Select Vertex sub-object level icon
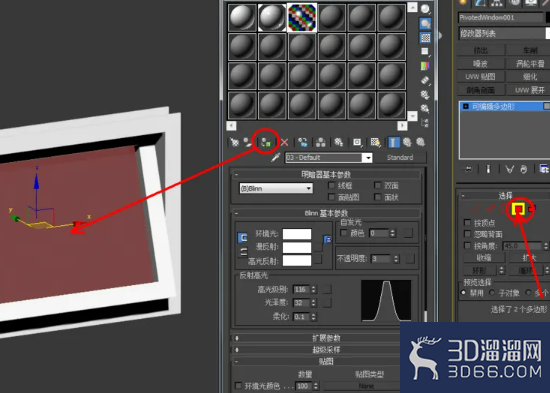550x393 pixels. point(476,209)
